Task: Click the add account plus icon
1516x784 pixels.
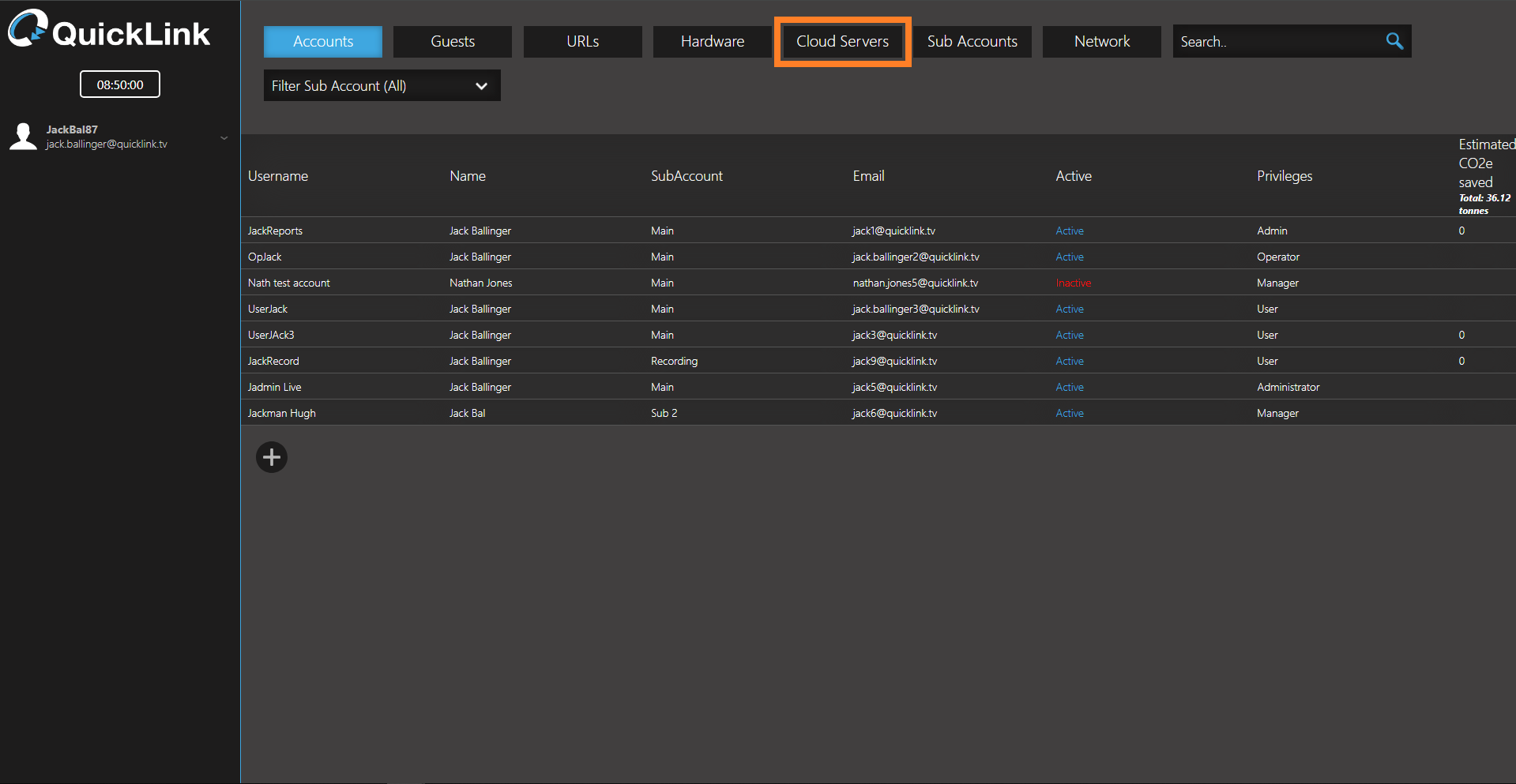Action: point(272,457)
